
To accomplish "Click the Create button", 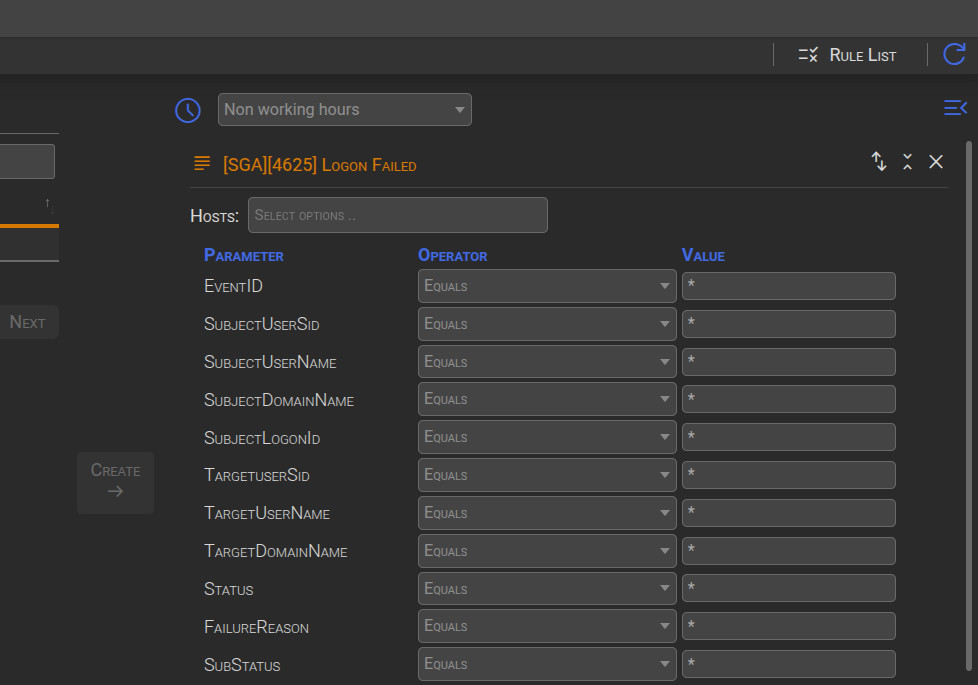I will 115,482.
